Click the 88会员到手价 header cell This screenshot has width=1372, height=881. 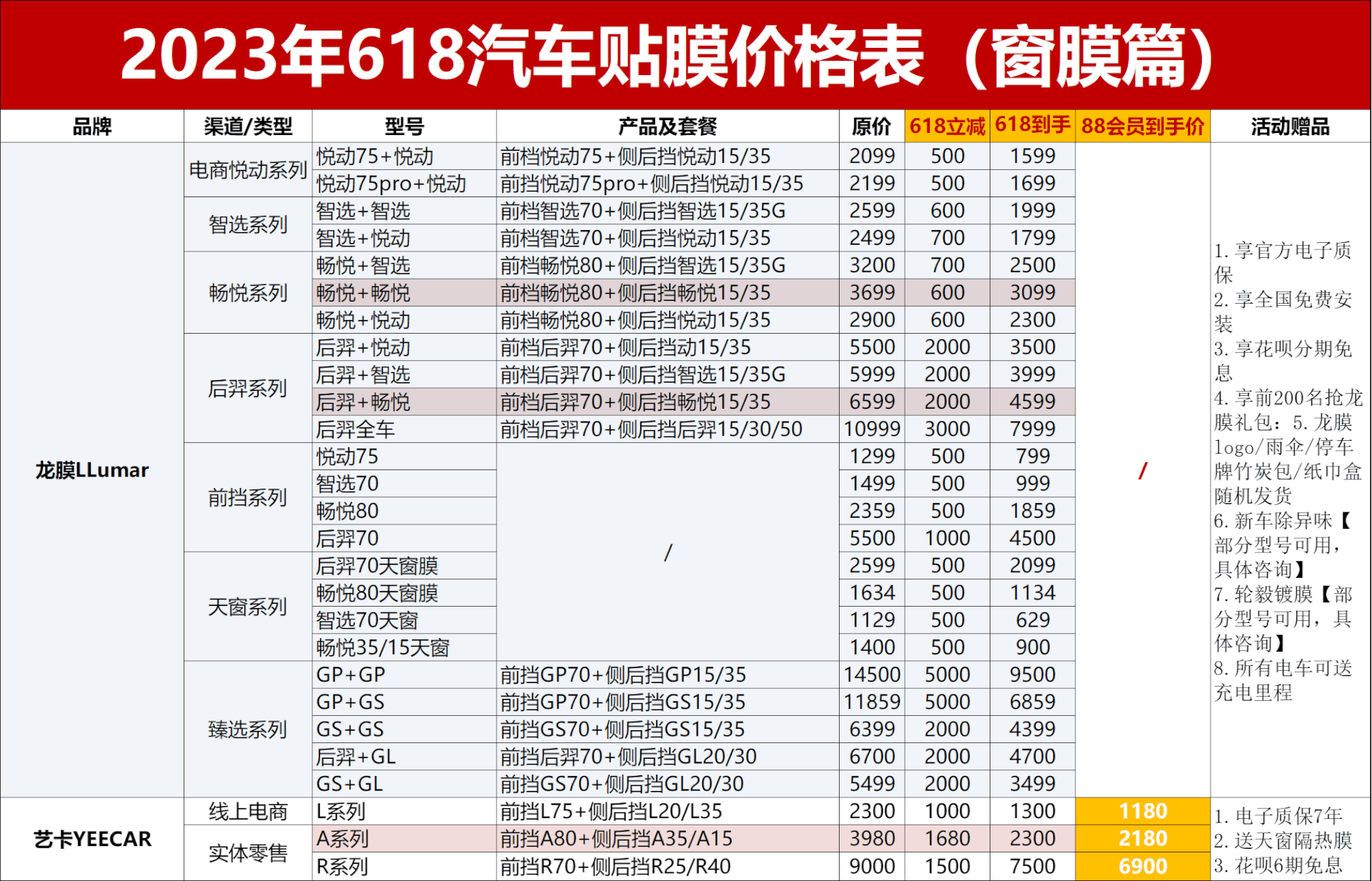[x=1142, y=126]
